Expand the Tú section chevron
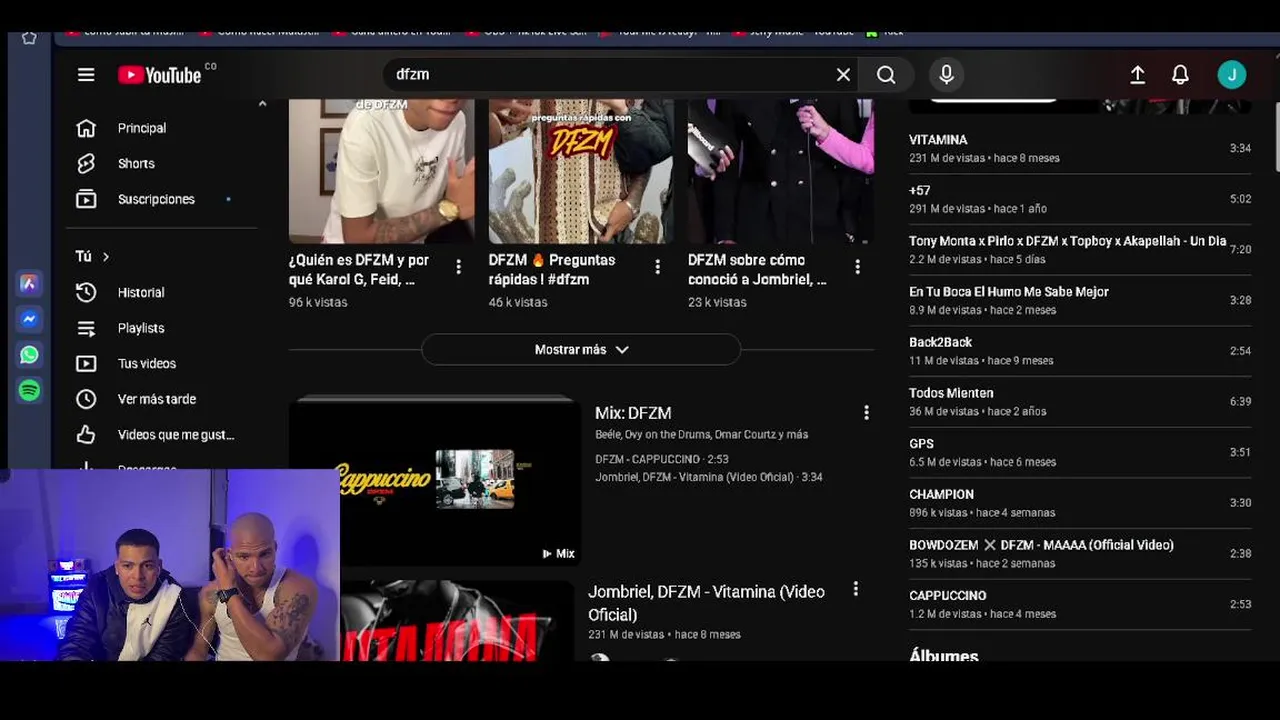 pos(105,257)
